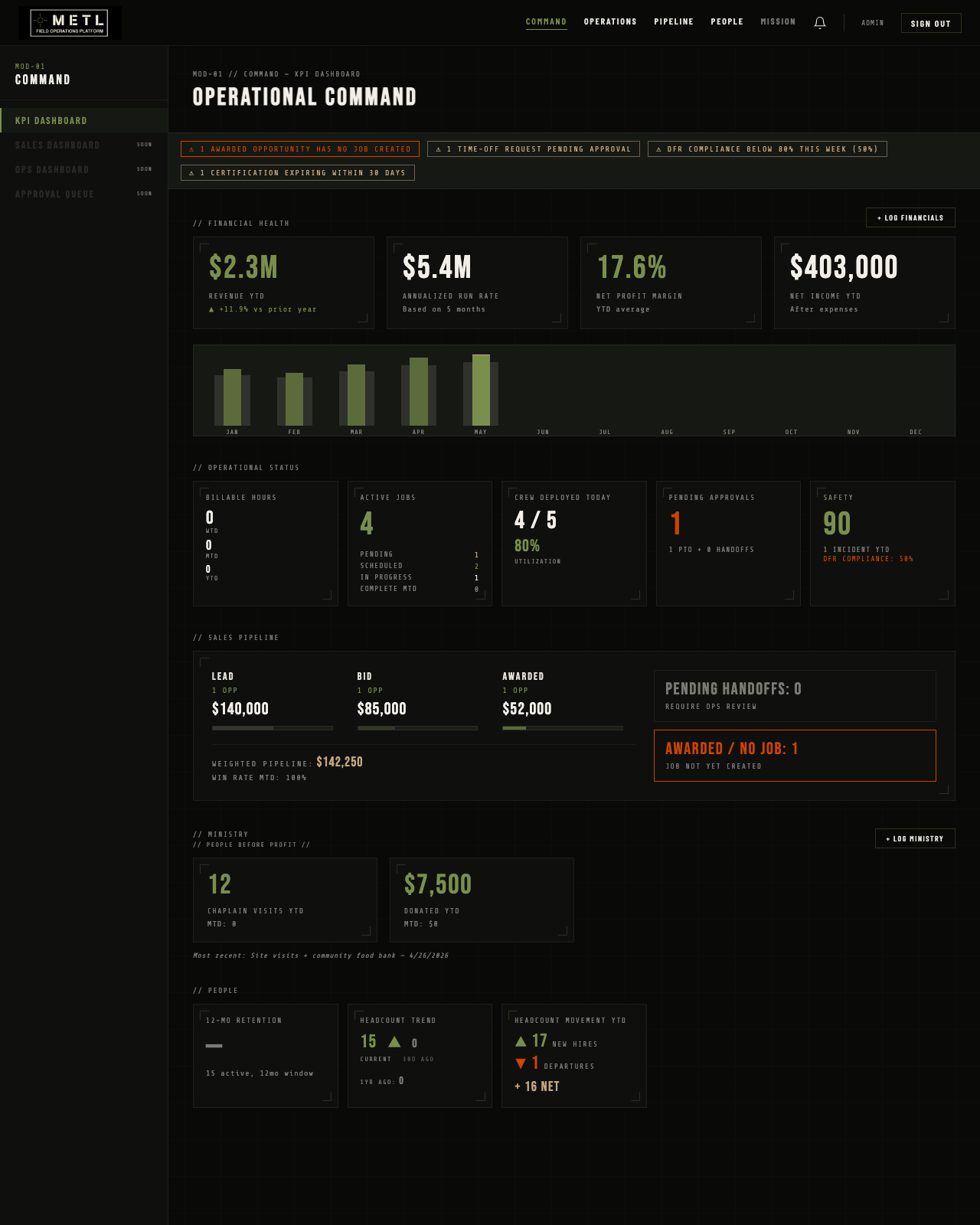Viewport: 980px width, 1225px height.
Task: Click the Lead amount $140,000
Action: tap(240, 709)
